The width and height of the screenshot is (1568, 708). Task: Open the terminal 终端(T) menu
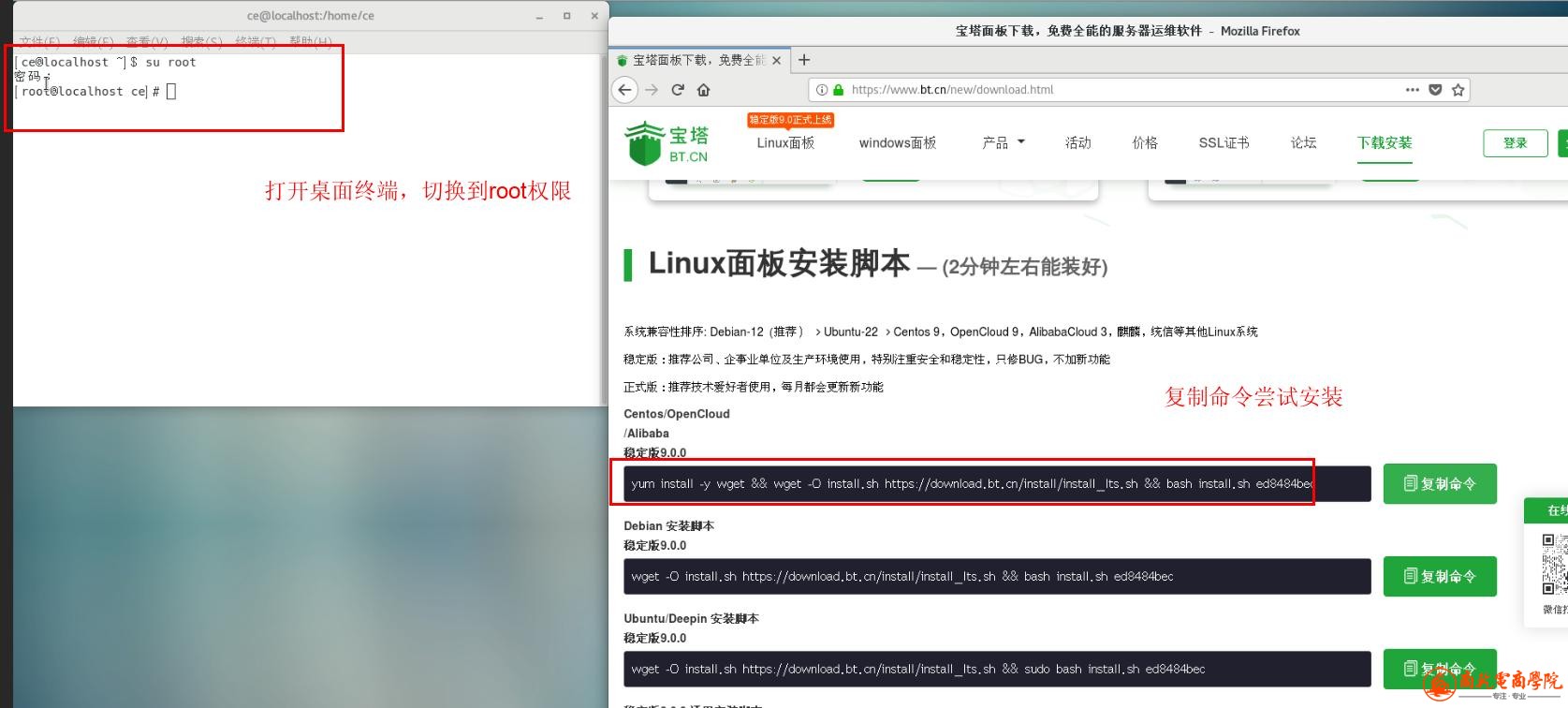pyautogui.click(x=256, y=42)
